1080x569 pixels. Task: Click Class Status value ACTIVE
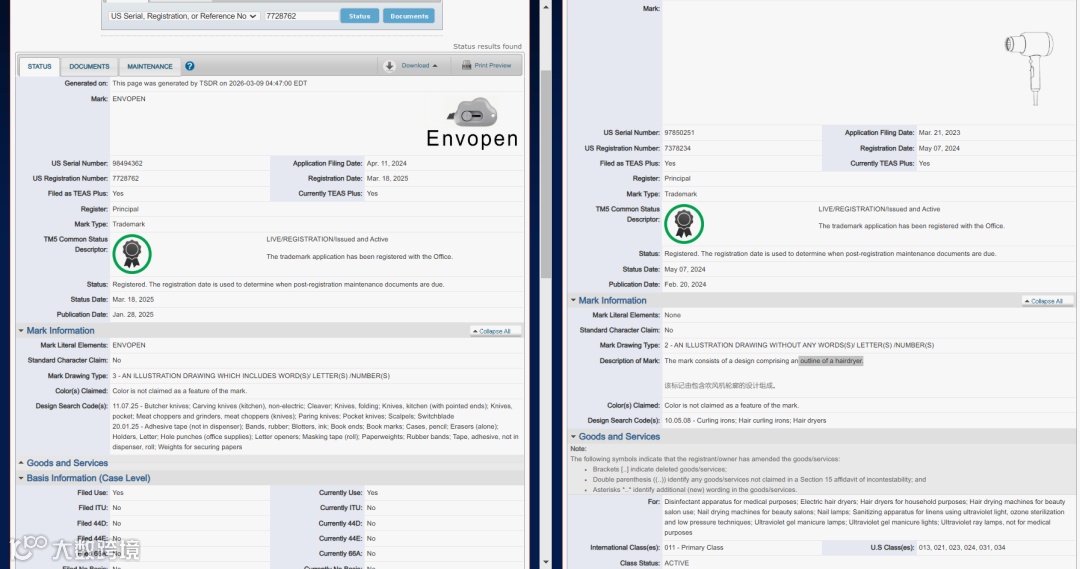676,563
